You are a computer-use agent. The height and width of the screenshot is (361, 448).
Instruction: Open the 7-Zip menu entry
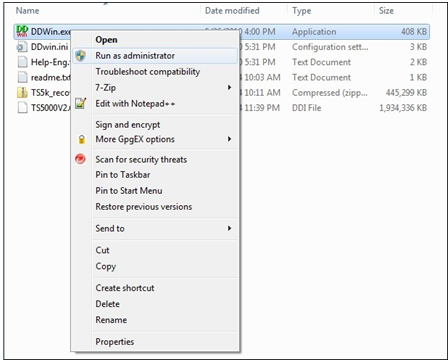[x=155, y=87]
